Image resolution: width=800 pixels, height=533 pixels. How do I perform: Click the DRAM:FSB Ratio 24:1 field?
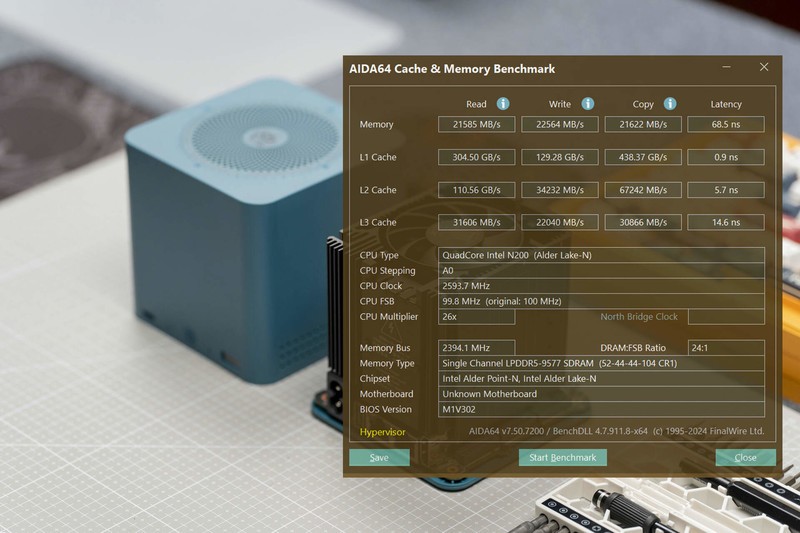click(x=725, y=348)
